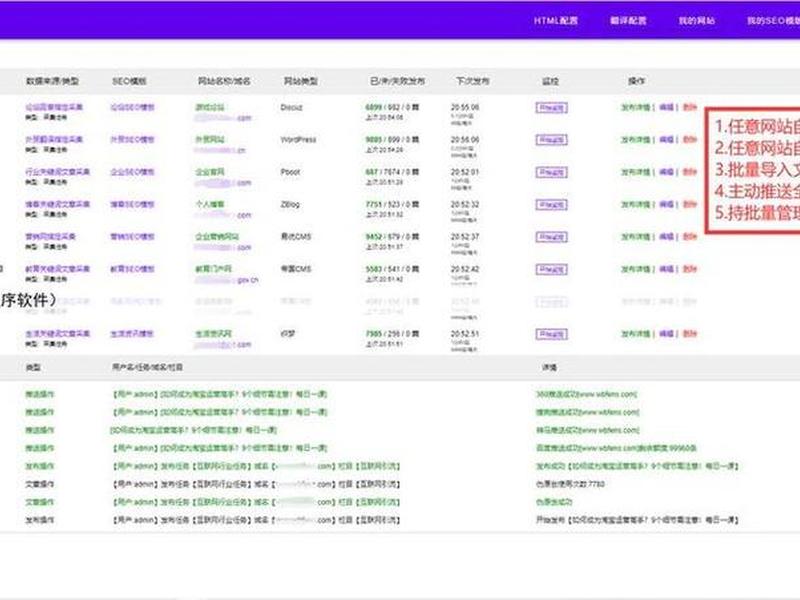Delete the WordPress site task
This screenshot has width=800, height=600.
689,140
